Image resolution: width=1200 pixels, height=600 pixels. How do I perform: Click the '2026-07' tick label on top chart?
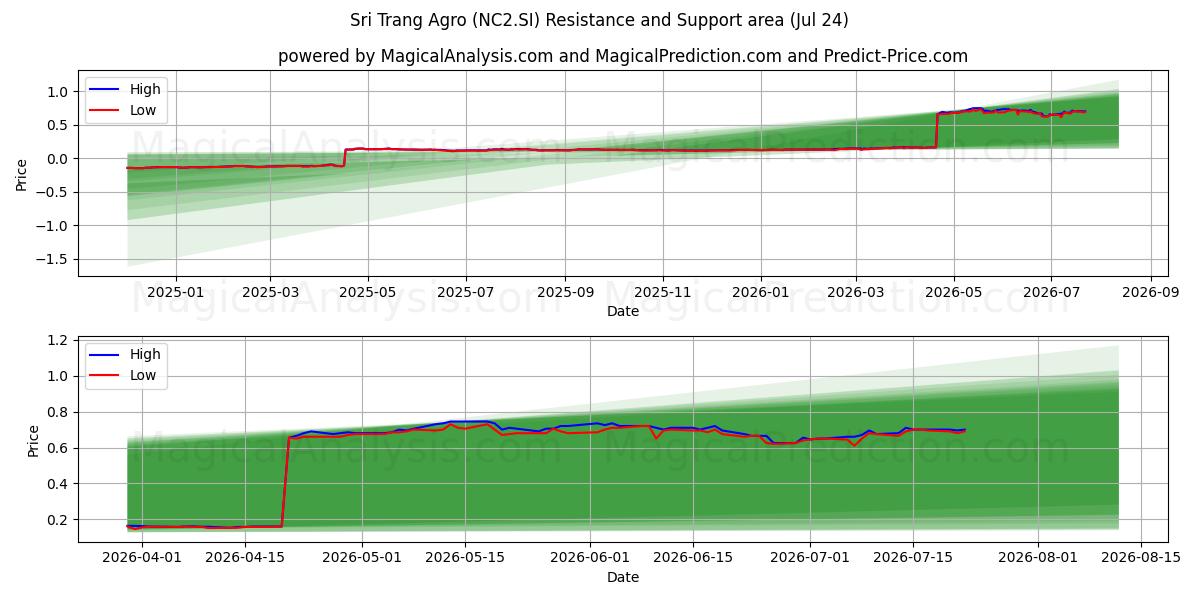(x=1052, y=292)
